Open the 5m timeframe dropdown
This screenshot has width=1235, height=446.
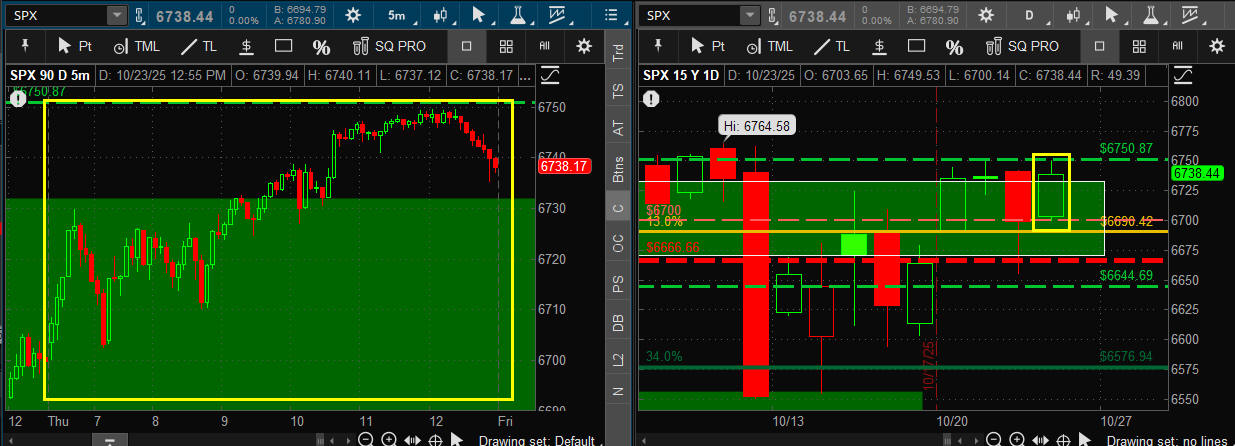pyautogui.click(x=397, y=15)
